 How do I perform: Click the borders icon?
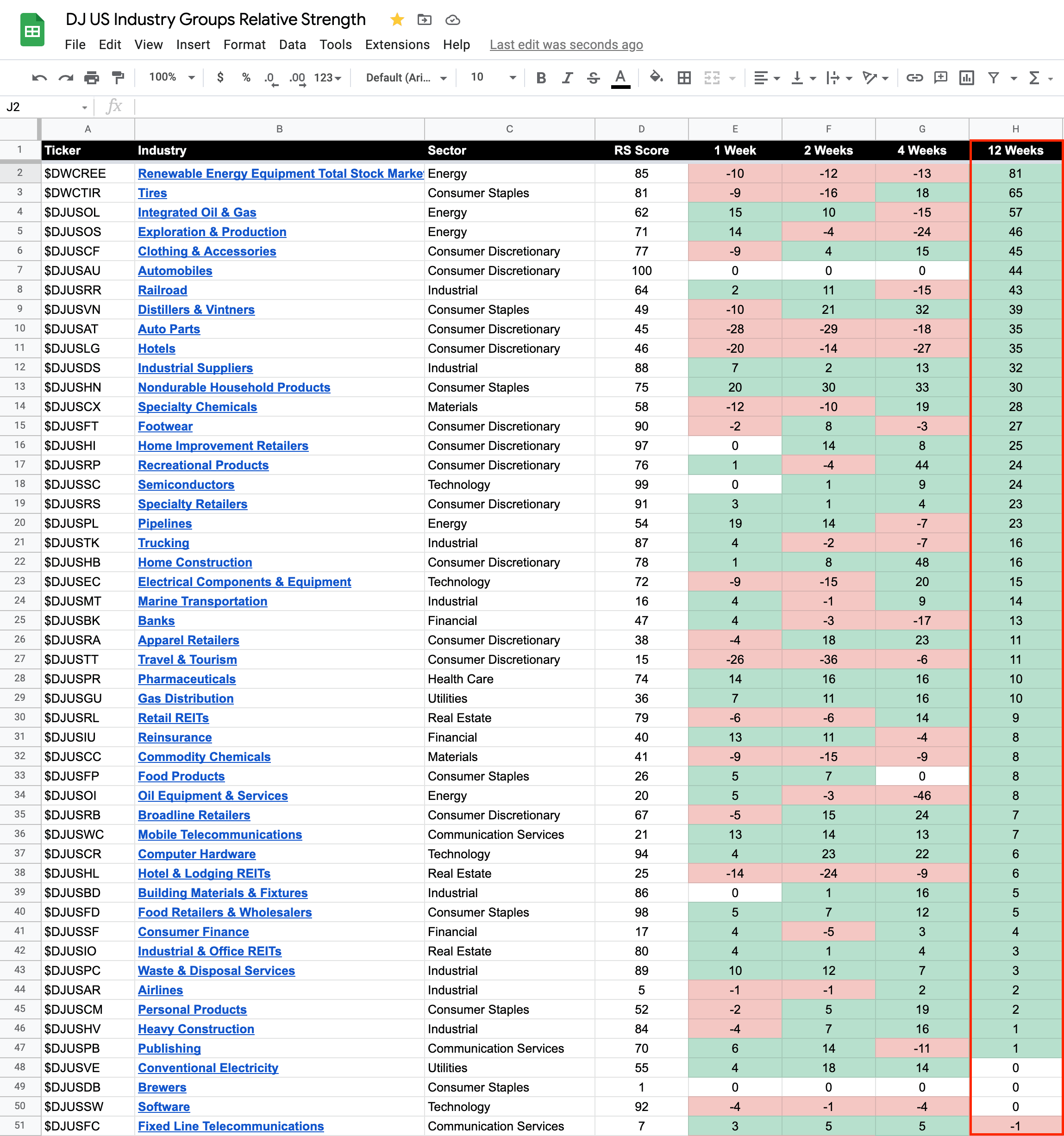[x=684, y=78]
